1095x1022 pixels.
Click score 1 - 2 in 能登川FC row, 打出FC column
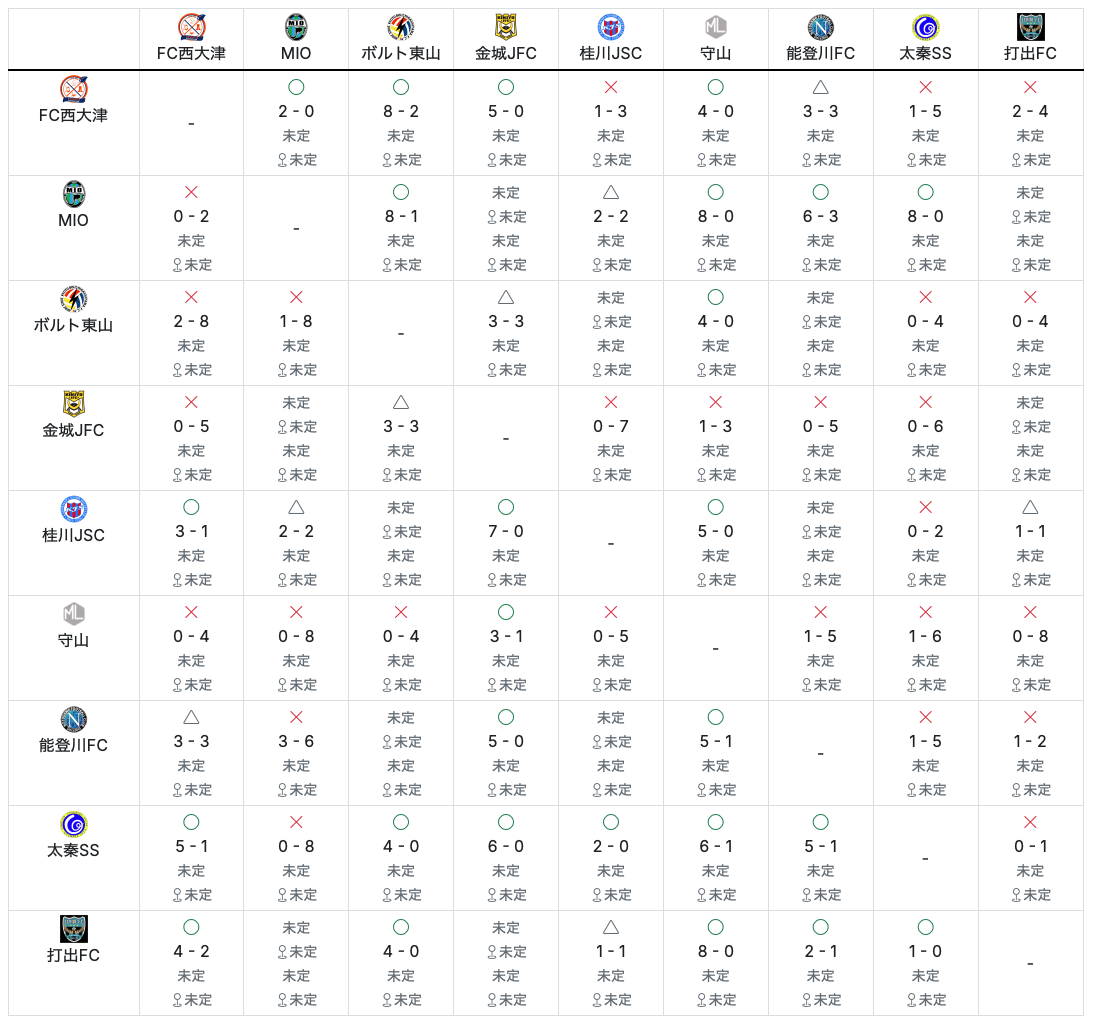(1031, 741)
